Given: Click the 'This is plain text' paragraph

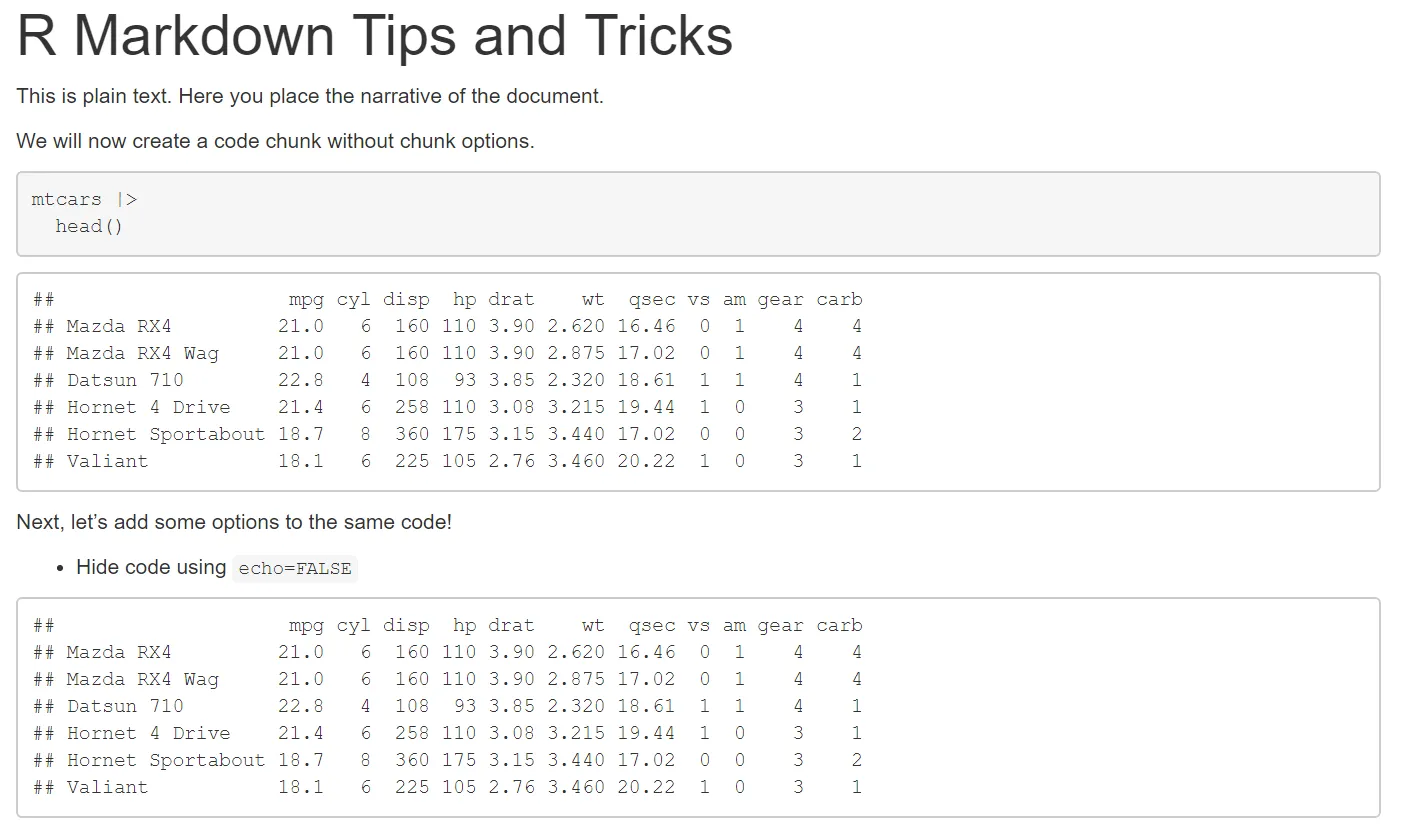Looking at the screenshot, I should (310, 97).
